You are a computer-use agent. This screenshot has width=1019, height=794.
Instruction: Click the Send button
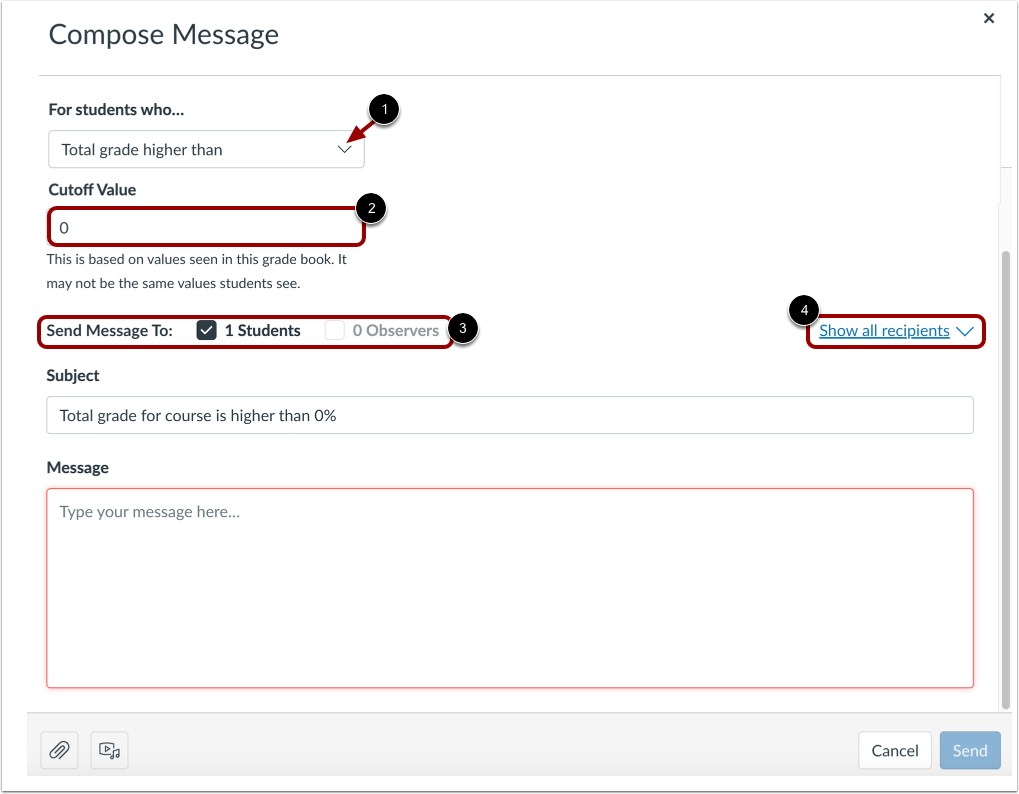coord(968,750)
